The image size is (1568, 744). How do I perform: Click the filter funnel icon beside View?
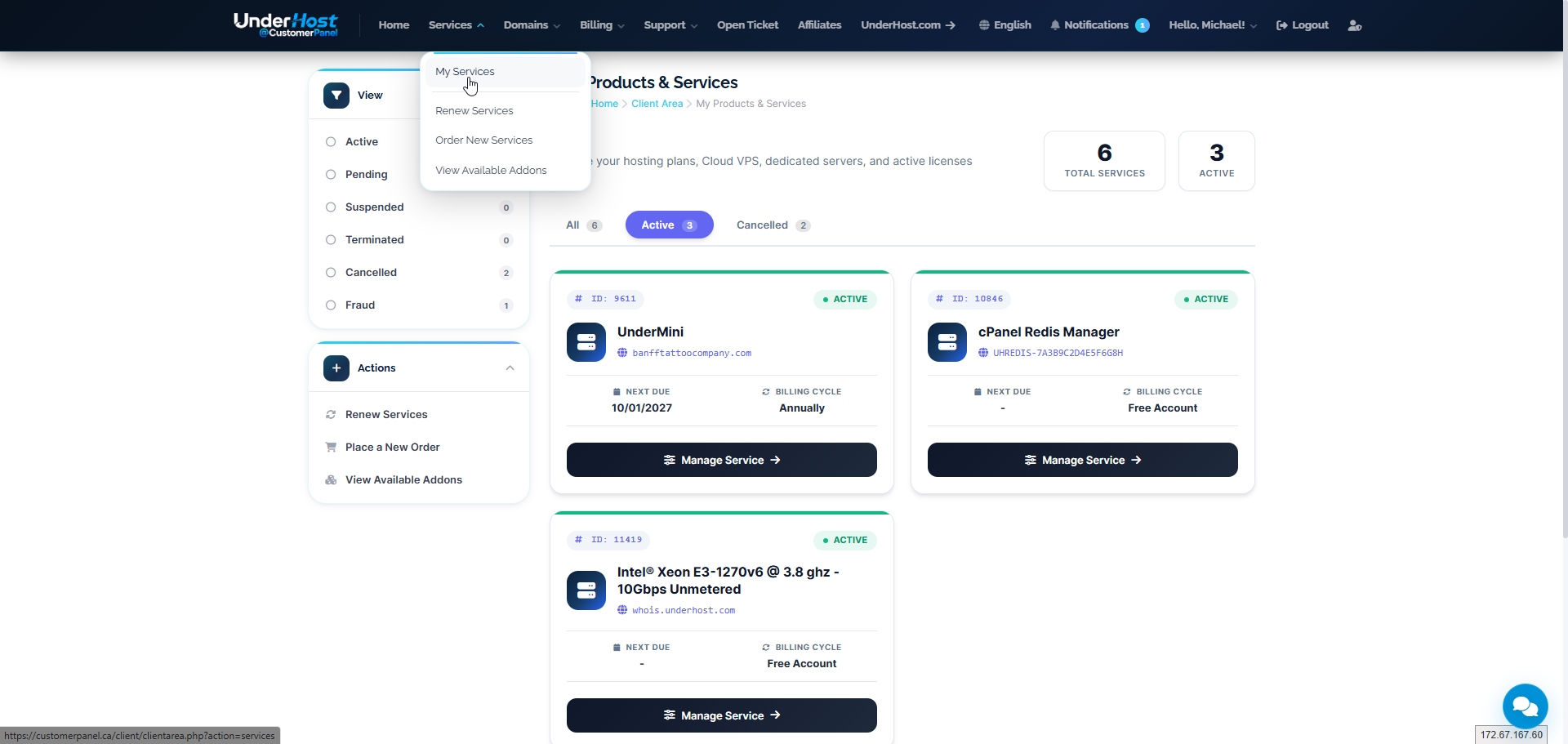(x=336, y=96)
